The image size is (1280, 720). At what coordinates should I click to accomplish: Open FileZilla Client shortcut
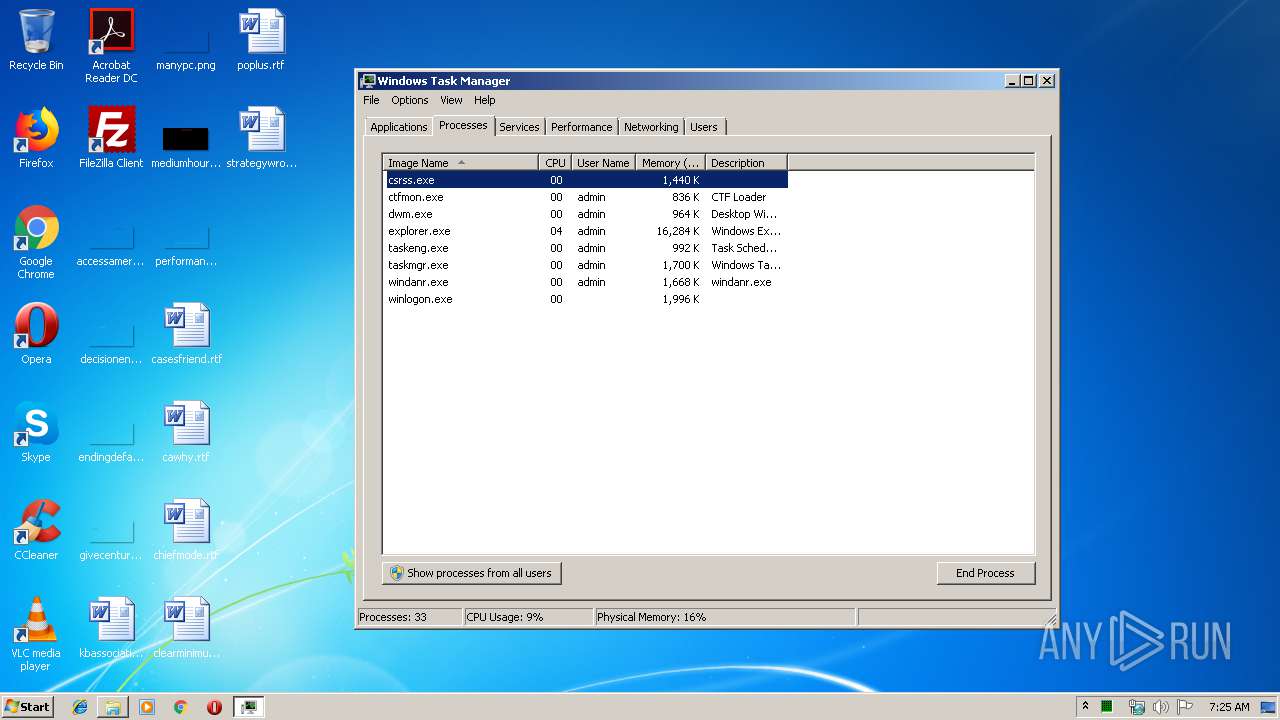point(111,138)
